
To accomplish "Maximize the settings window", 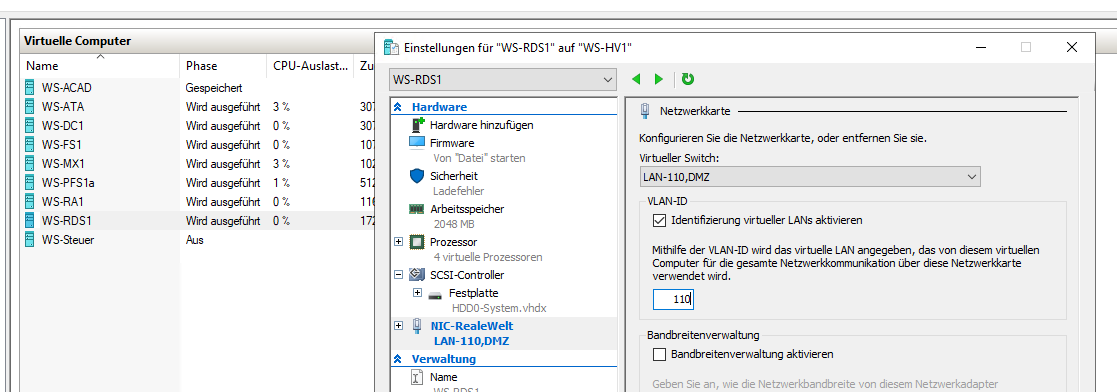I will [x=1026, y=48].
